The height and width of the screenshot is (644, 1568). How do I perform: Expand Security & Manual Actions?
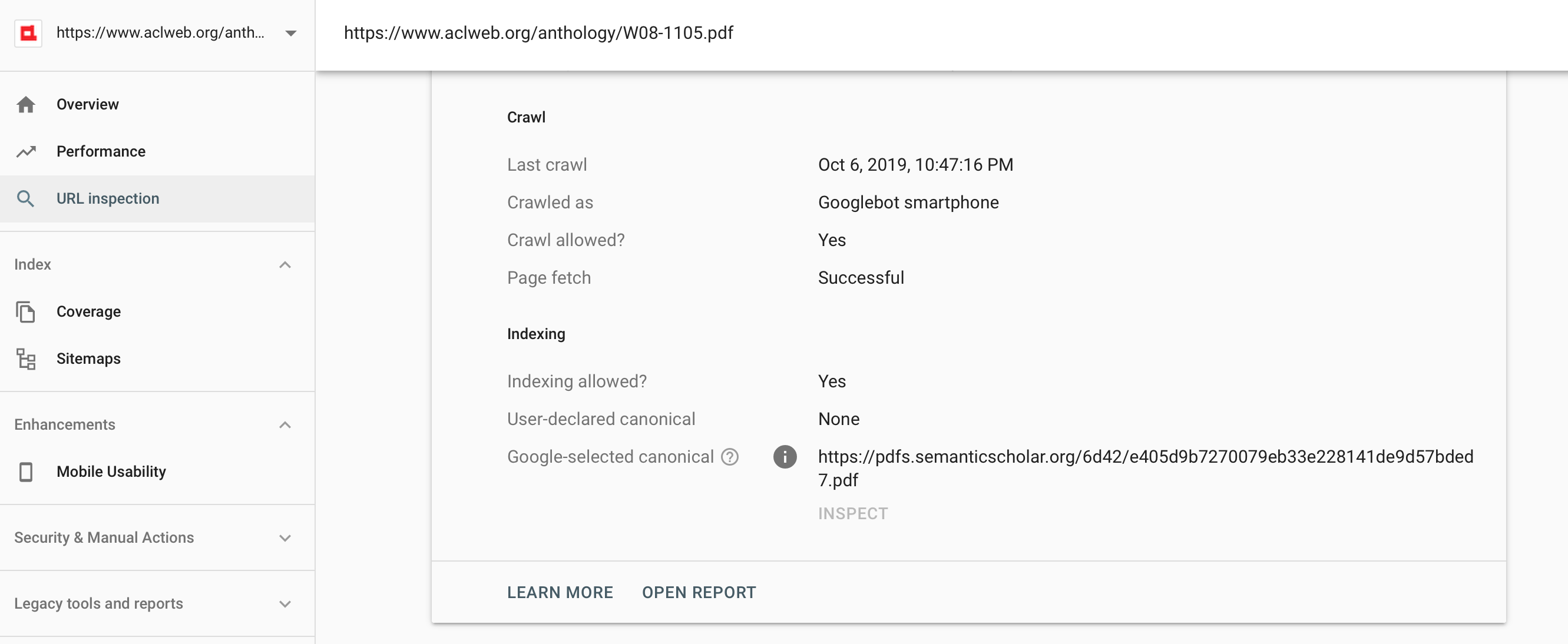click(x=285, y=537)
